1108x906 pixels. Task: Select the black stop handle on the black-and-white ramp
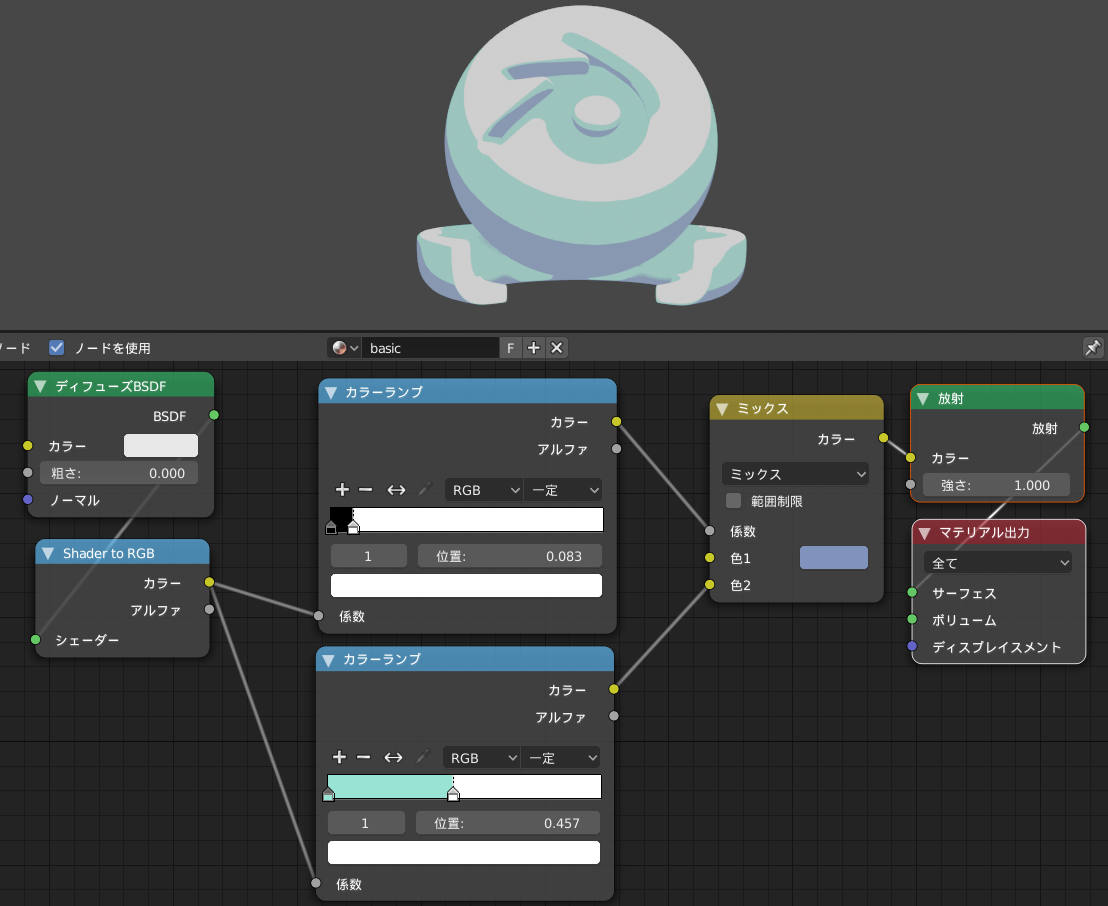(x=331, y=526)
